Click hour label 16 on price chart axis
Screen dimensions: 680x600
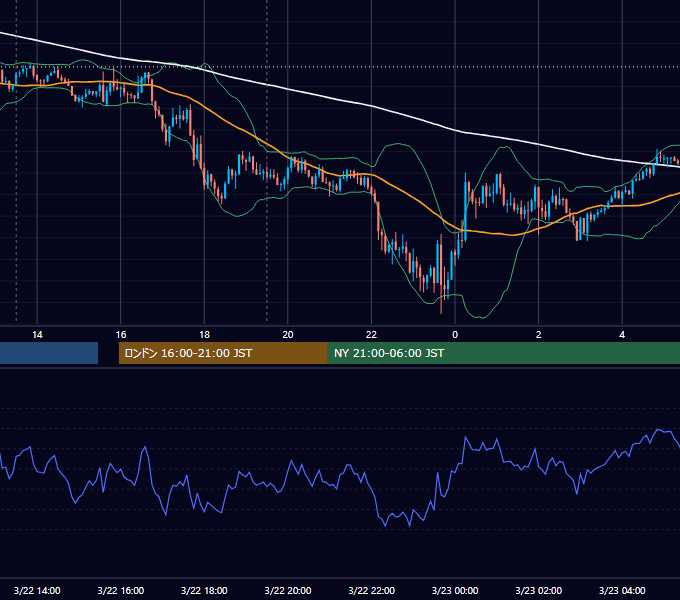[x=121, y=335]
